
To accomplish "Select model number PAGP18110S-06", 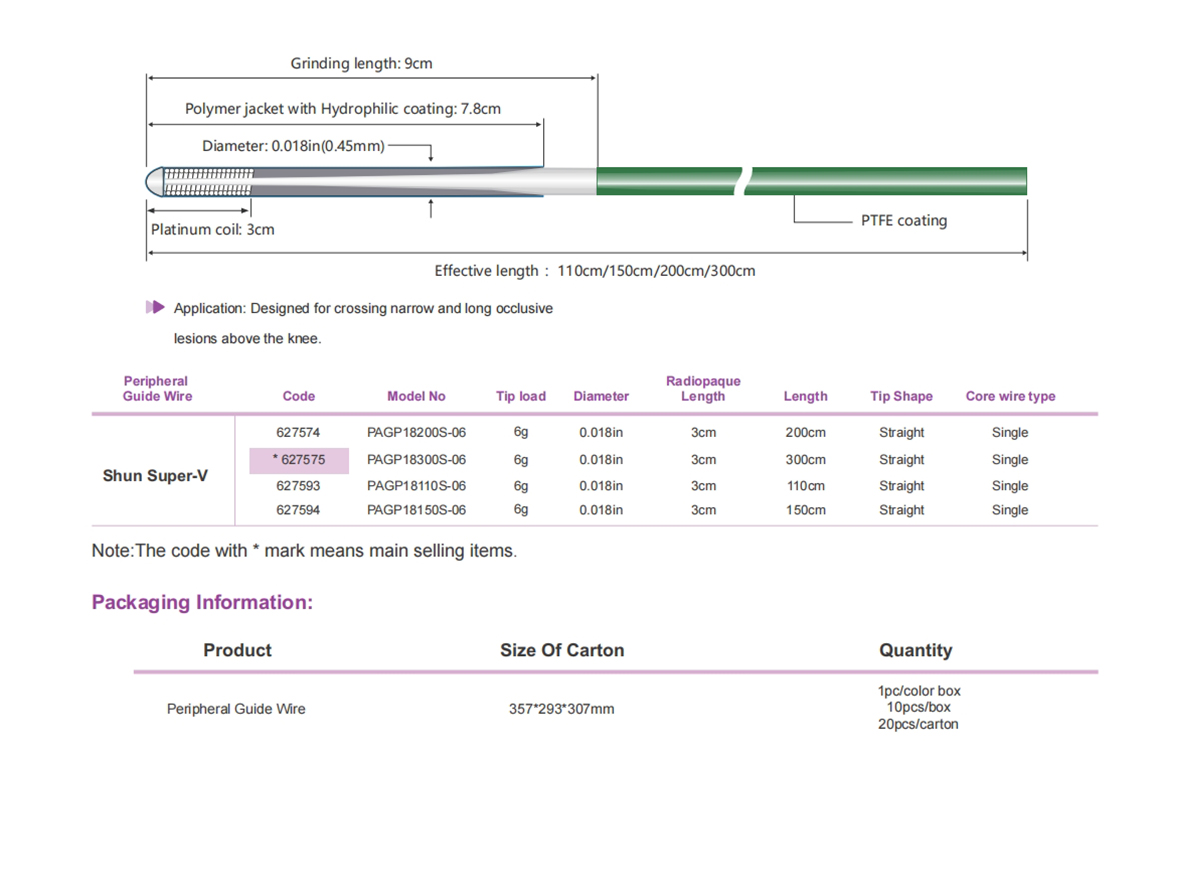I will pyautogui.click(x=416, y=485).
